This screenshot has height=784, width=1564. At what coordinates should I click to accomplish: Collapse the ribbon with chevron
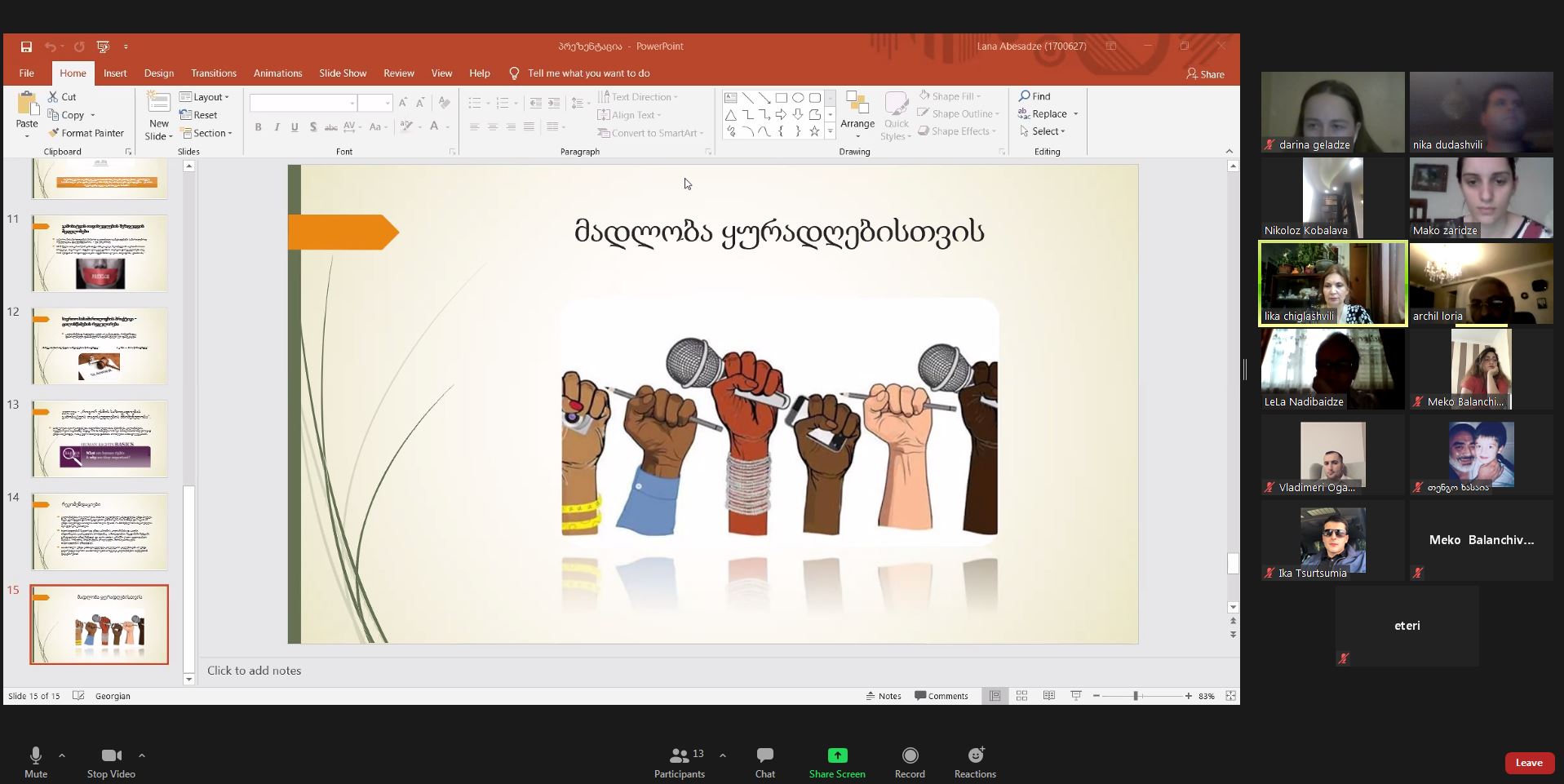tap(1229, 152)
